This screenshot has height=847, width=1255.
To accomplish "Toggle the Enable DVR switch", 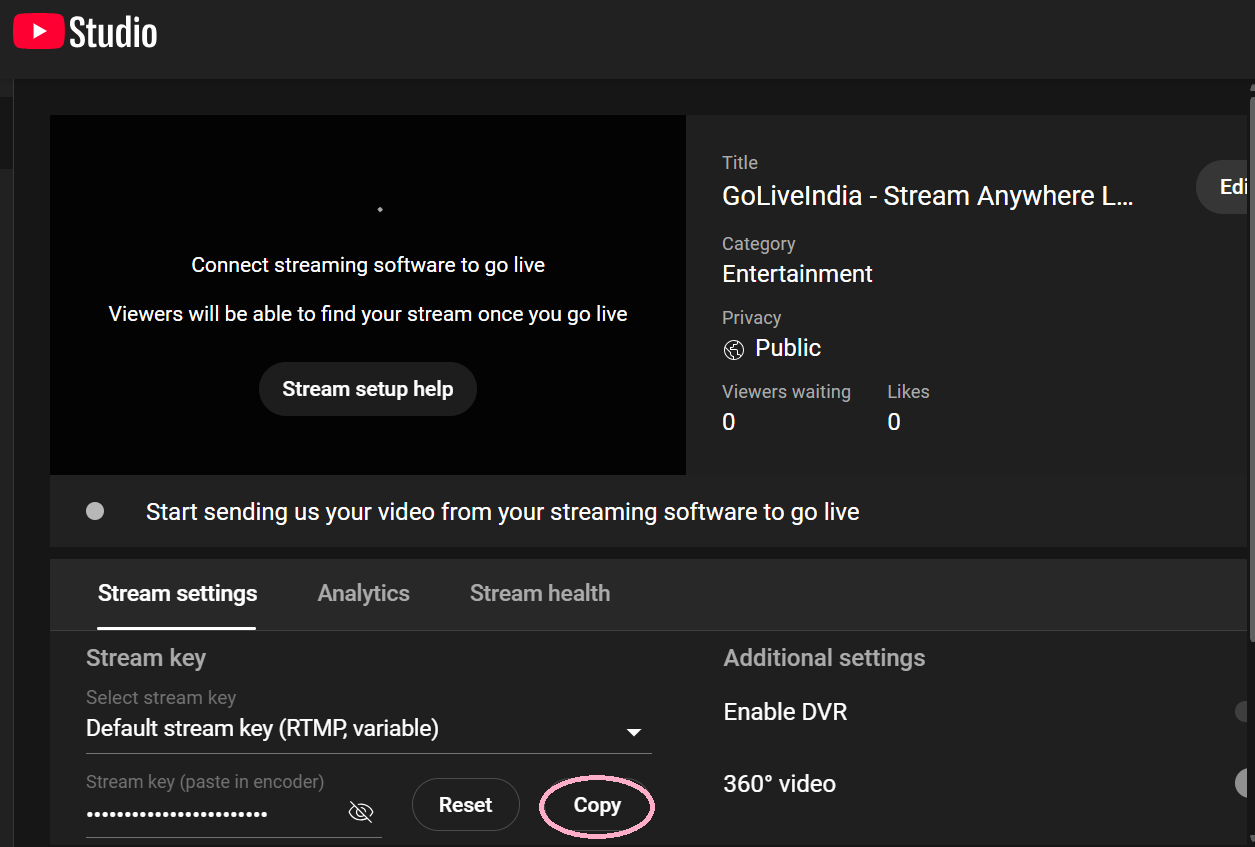I will pyautogui.click(x=1244, y=712).
